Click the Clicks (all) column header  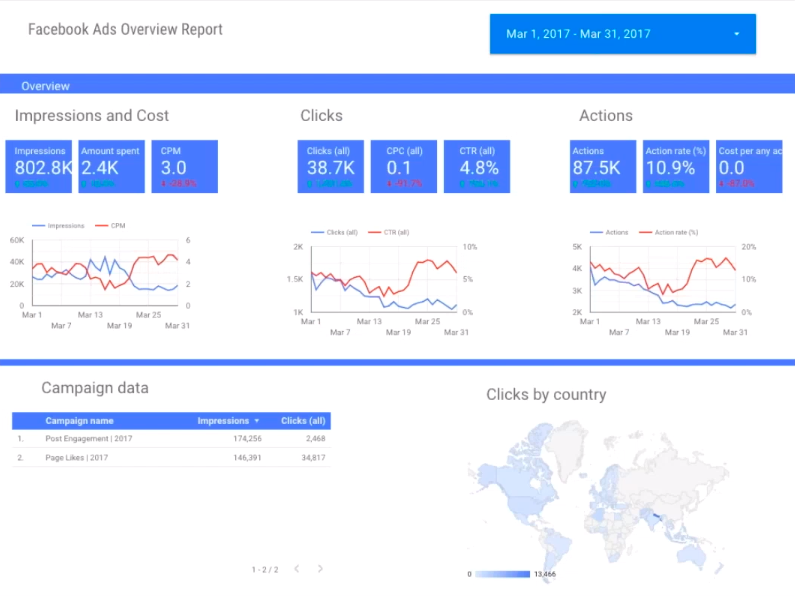(x=303, y=421)
